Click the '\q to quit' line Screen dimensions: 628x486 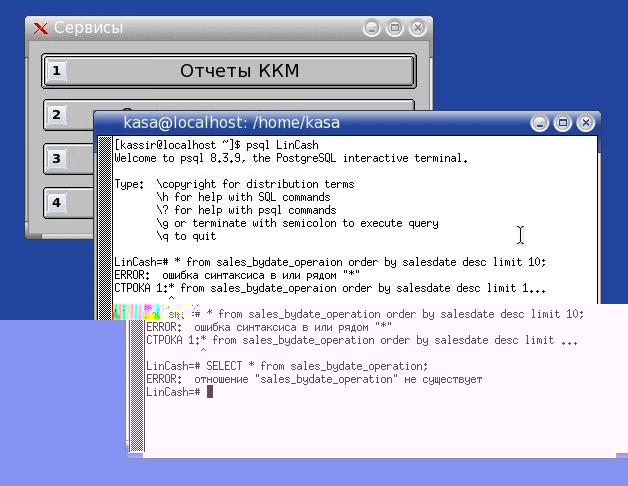tap(186, 236)
